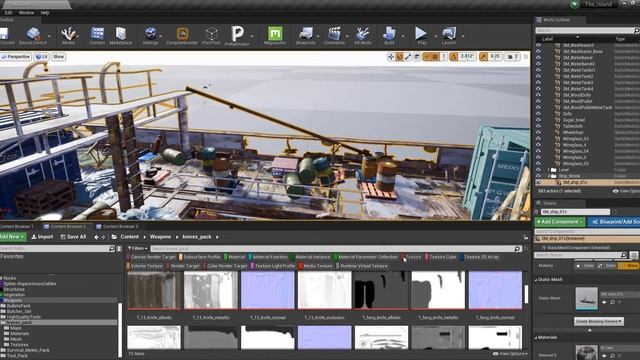The image size is (640, 360).
Task: Click the Content Browser back arrow
Action: (x=96, y=237)
